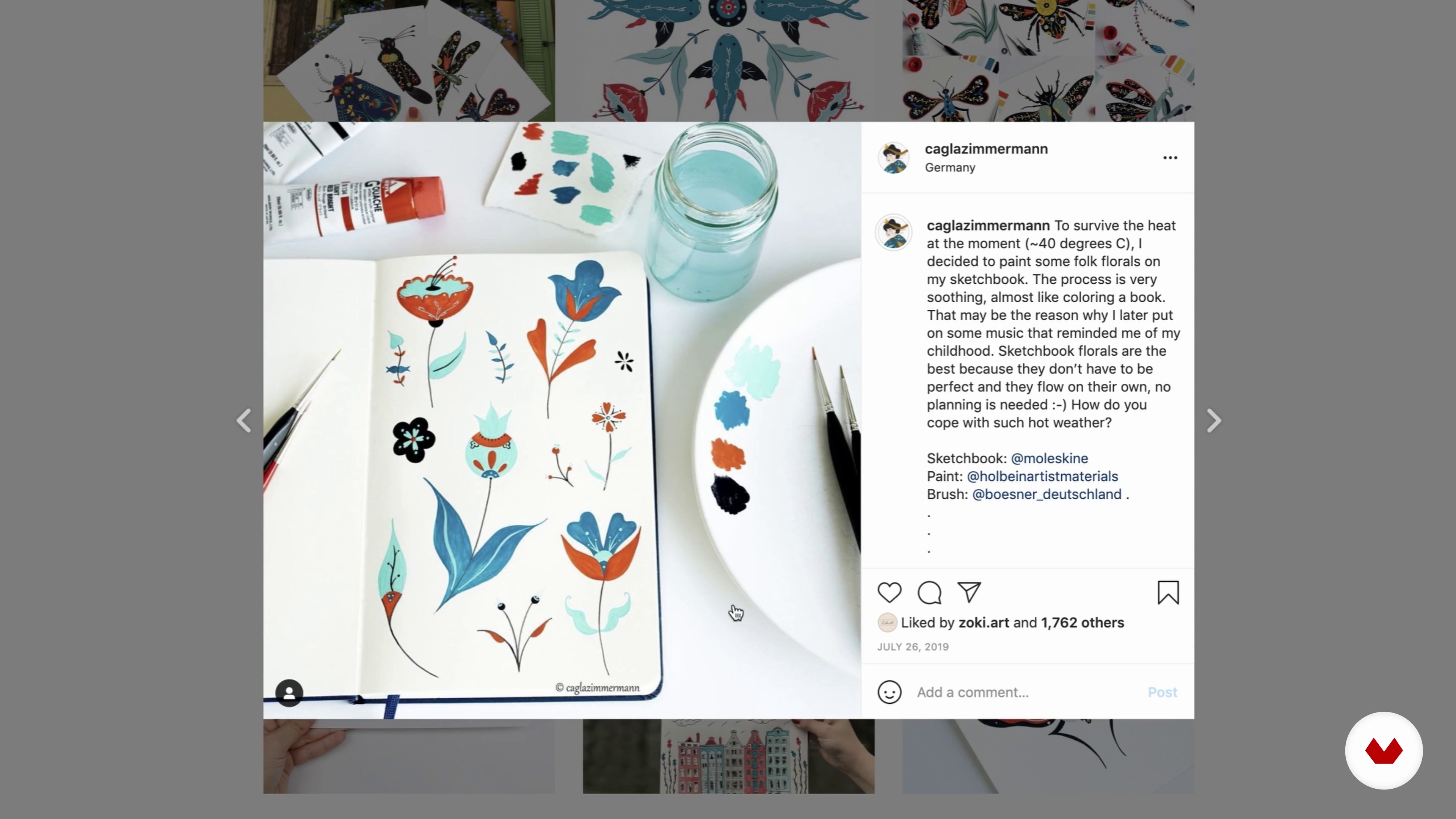Open comments via speech bubble icon
1456x819 pixels.
coord(929,592)
